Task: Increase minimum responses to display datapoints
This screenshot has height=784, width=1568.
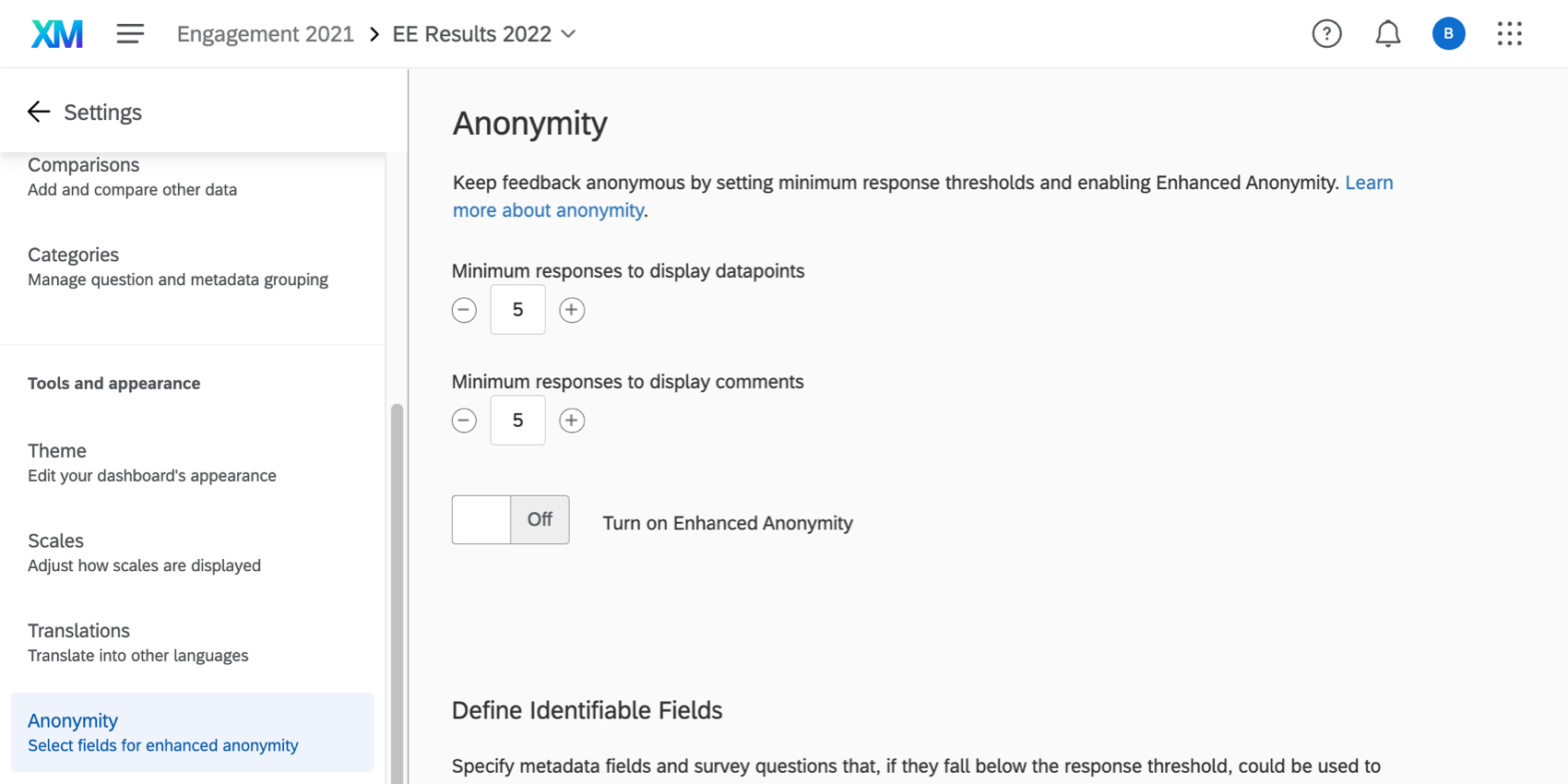Action: (571, 310)
